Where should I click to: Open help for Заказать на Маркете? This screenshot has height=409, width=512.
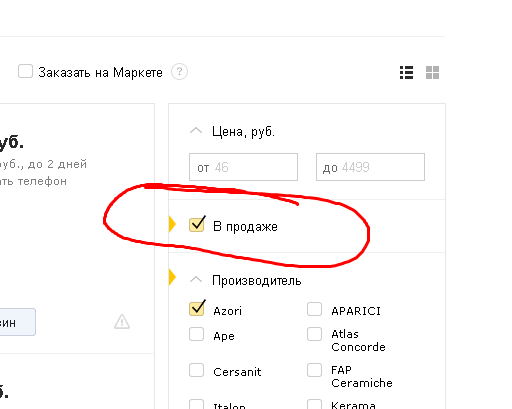tap(179, 72)
